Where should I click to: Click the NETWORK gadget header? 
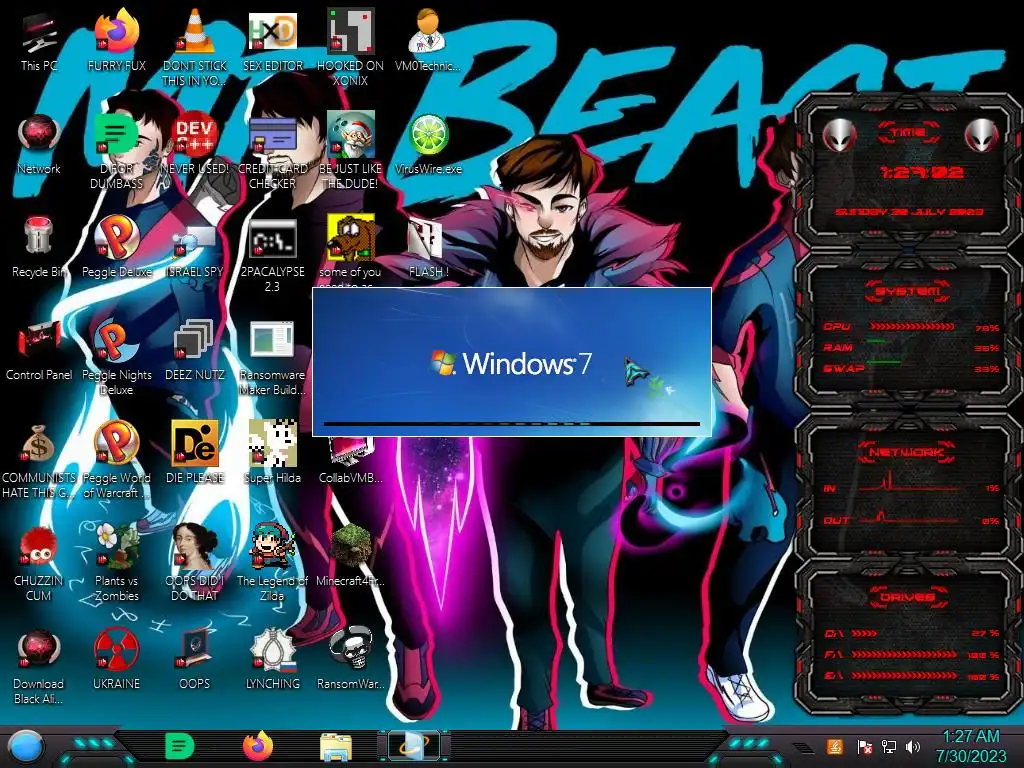pos(906,451)
